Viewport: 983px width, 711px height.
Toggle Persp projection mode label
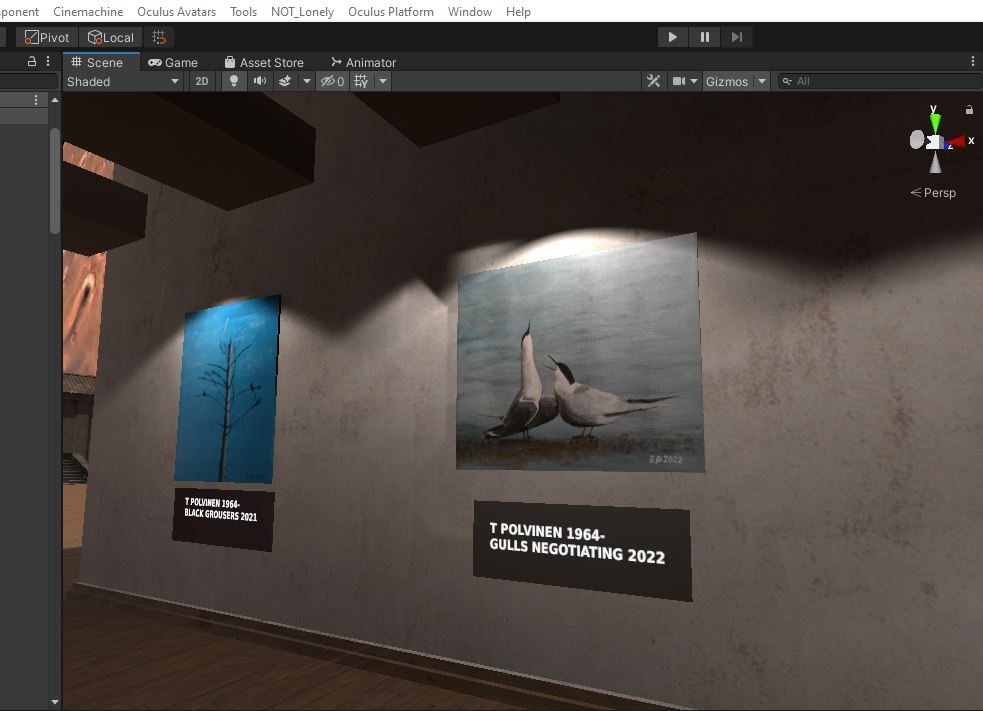coord(933,192)
